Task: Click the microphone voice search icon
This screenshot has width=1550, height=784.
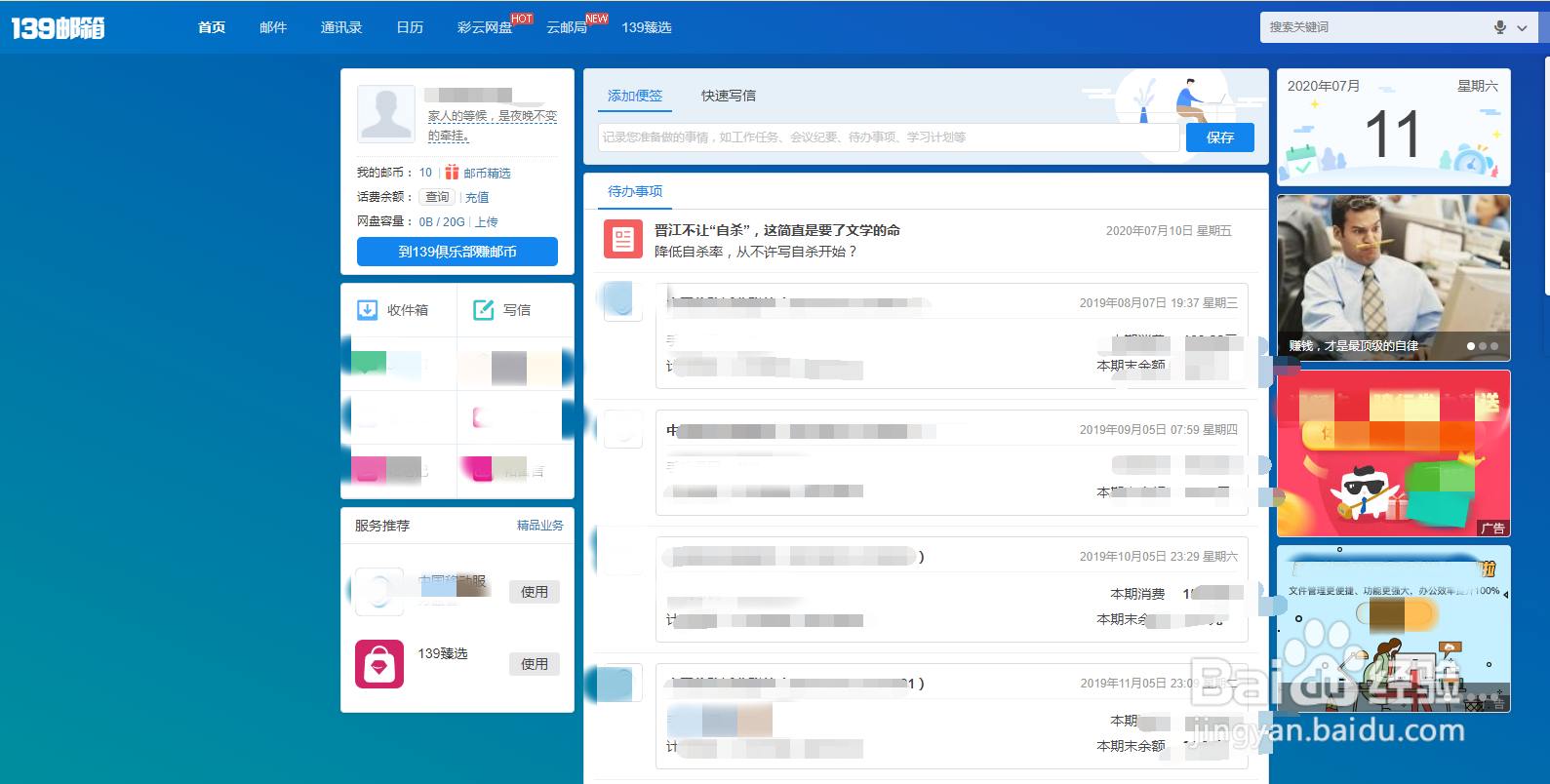Action: tap(1500, 27)
